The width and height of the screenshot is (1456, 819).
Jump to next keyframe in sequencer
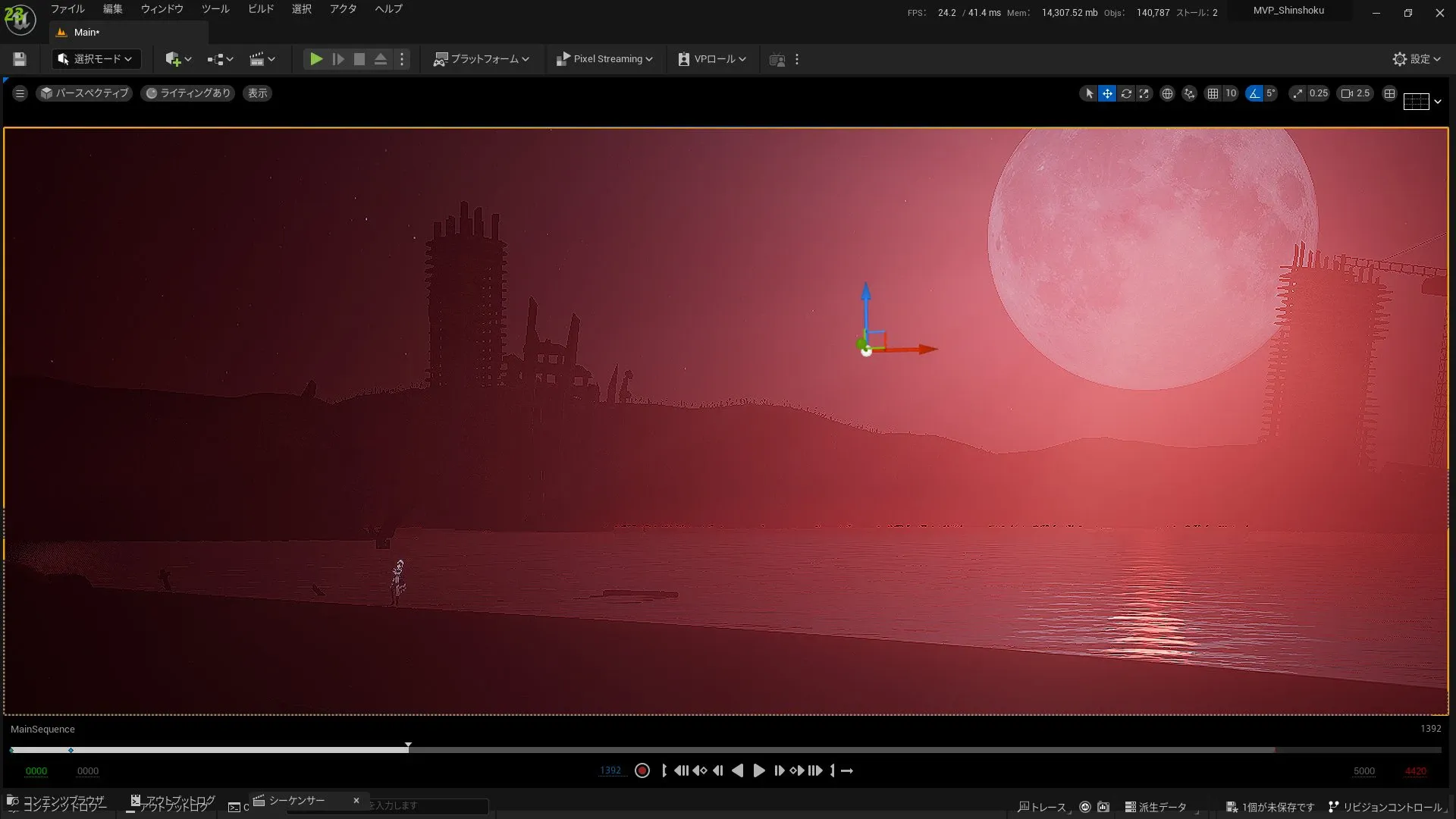tap(797, 770)
